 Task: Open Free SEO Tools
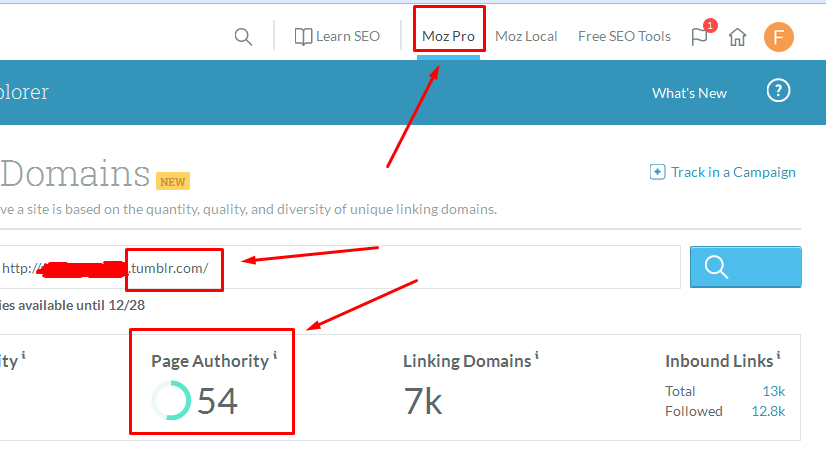pos(624,37)
